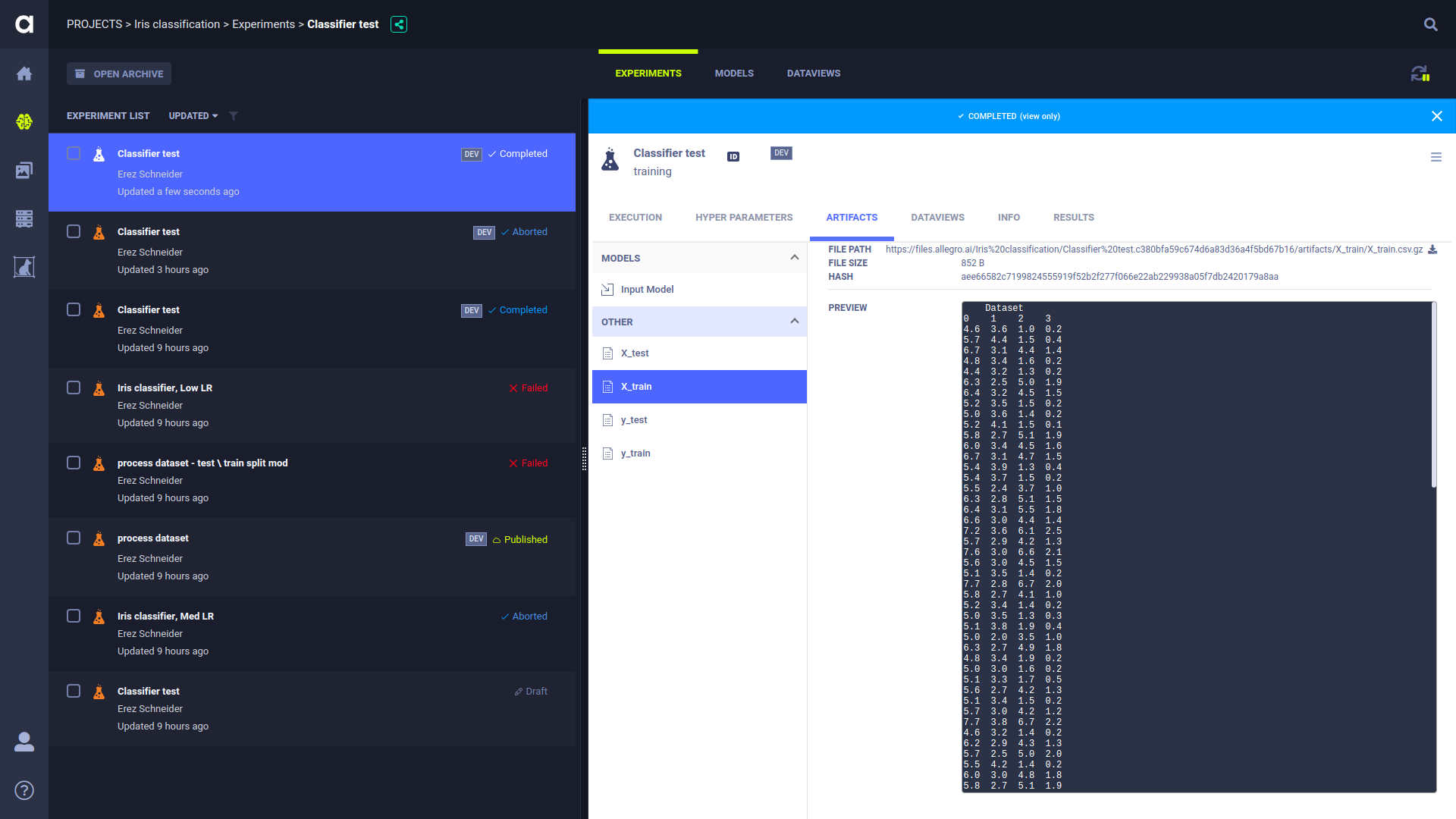Click the experiment ID badge icon
The height and width of the screenshot is (819, 1456).
pos(733,157)
